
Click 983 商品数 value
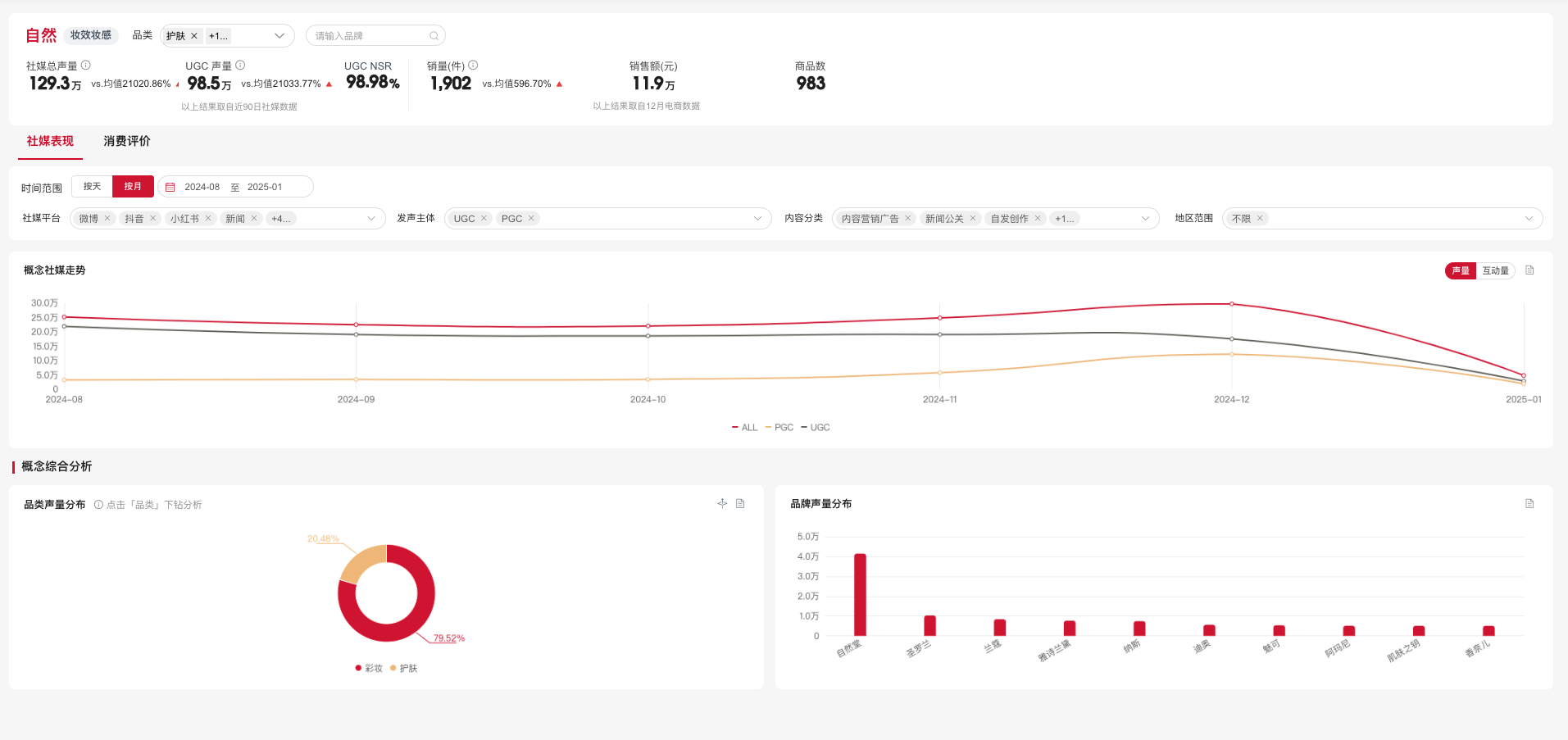811,84
